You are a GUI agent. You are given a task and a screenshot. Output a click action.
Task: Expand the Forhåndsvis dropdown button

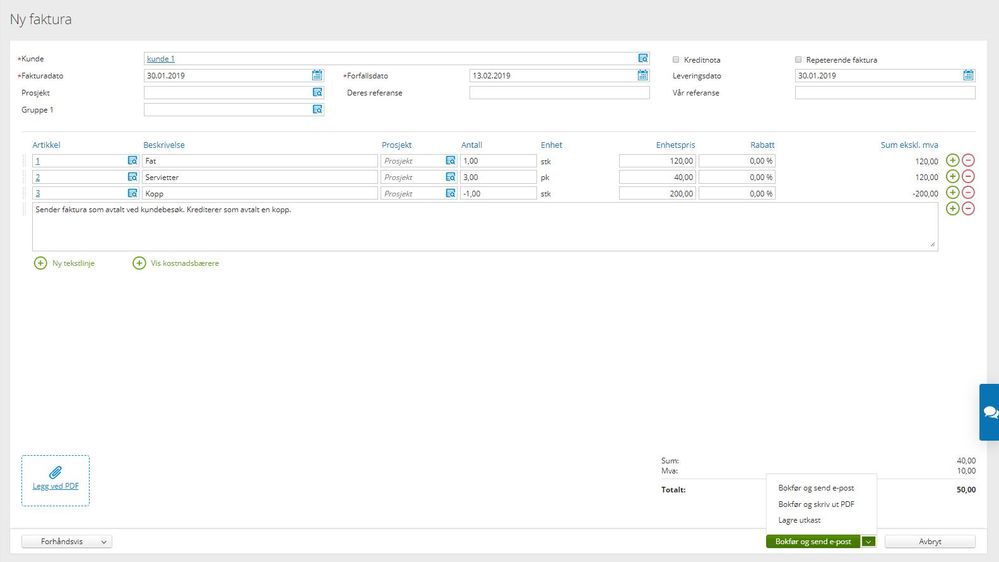tap(67, 542)
